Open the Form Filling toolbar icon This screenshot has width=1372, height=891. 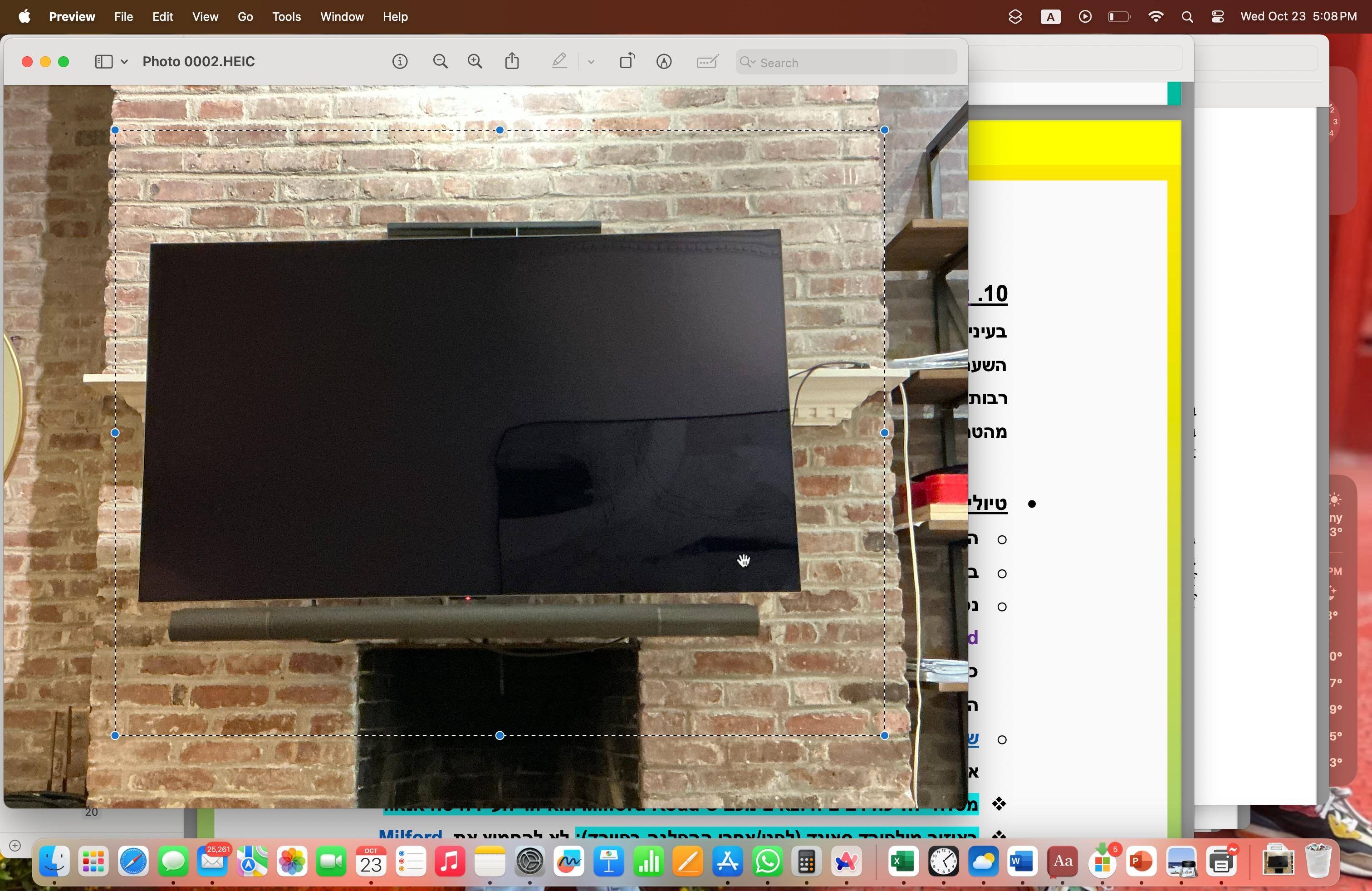pyautogui.click(x=707, y=62)
